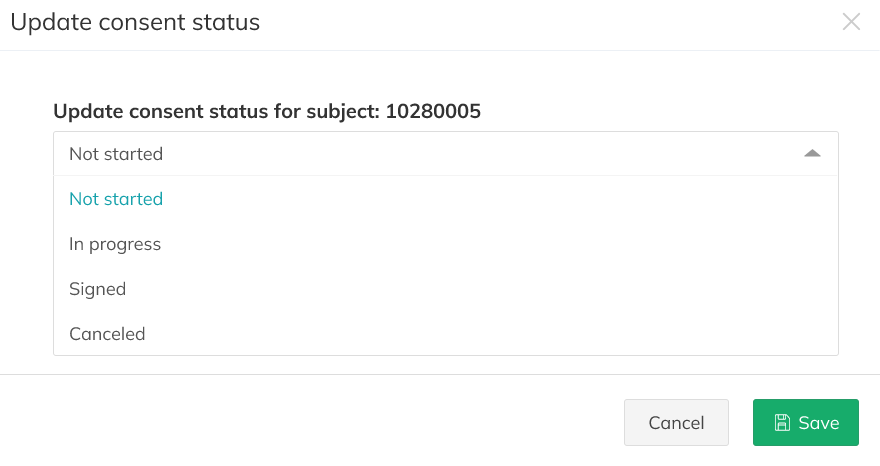The height and width of the screenshot is (466, 880).
Task: Pick the "Canceled" status option
Action: tap(107, 334)
